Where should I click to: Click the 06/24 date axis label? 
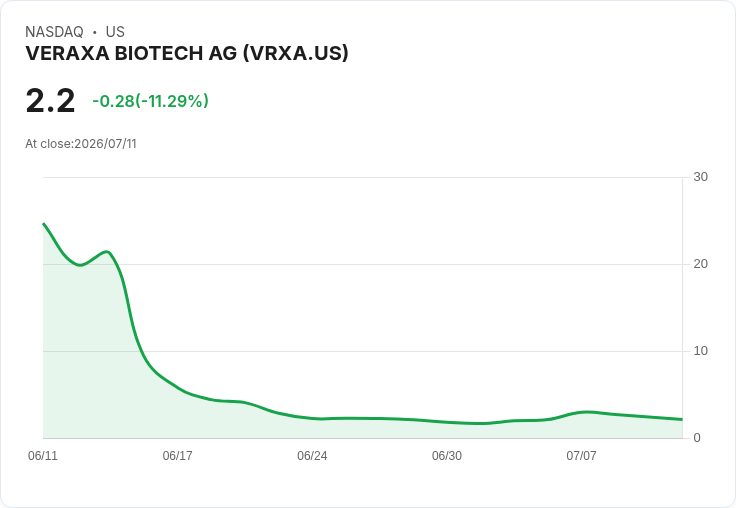312,456
